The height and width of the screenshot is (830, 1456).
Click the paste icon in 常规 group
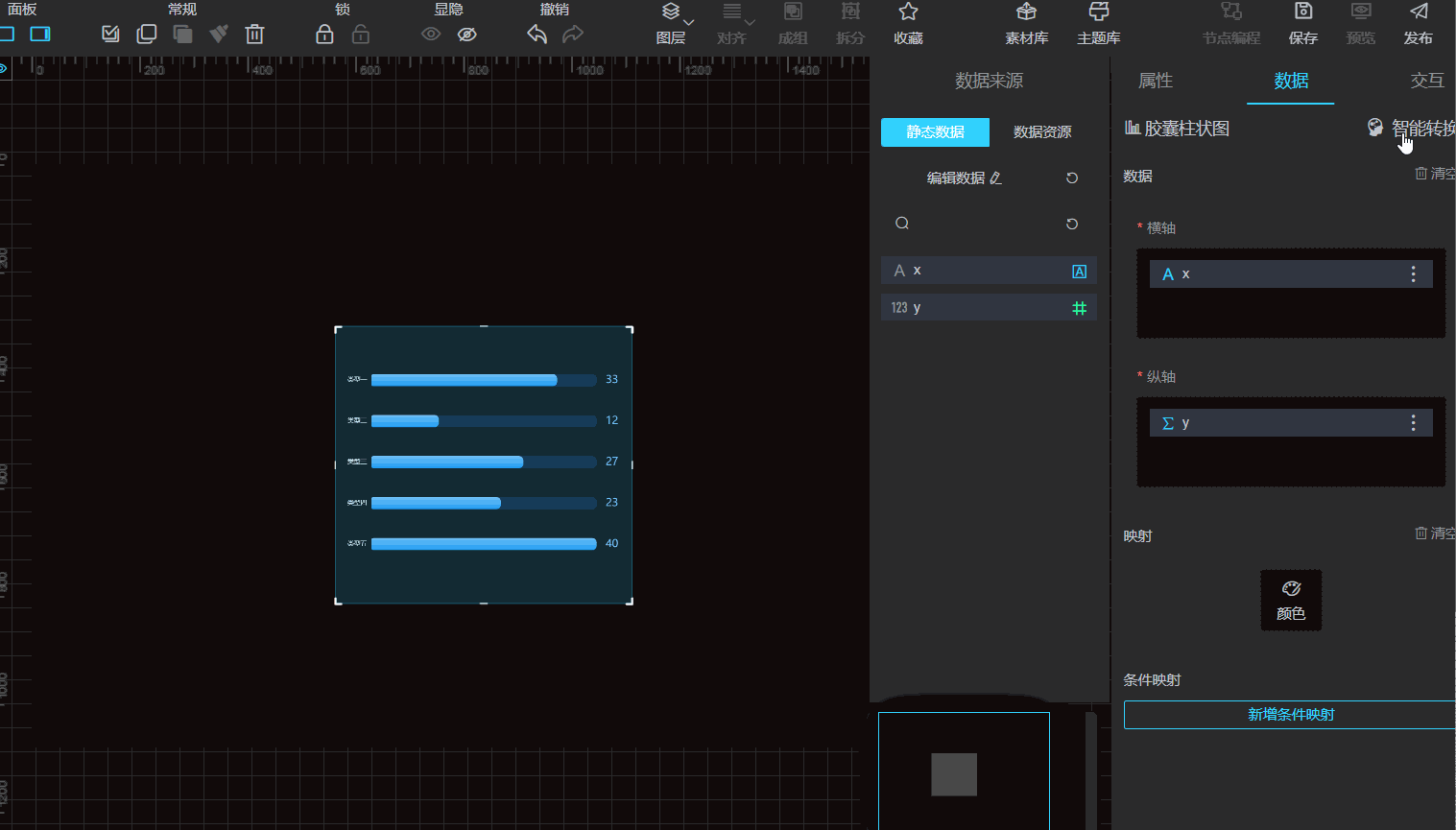click(182, 35)
